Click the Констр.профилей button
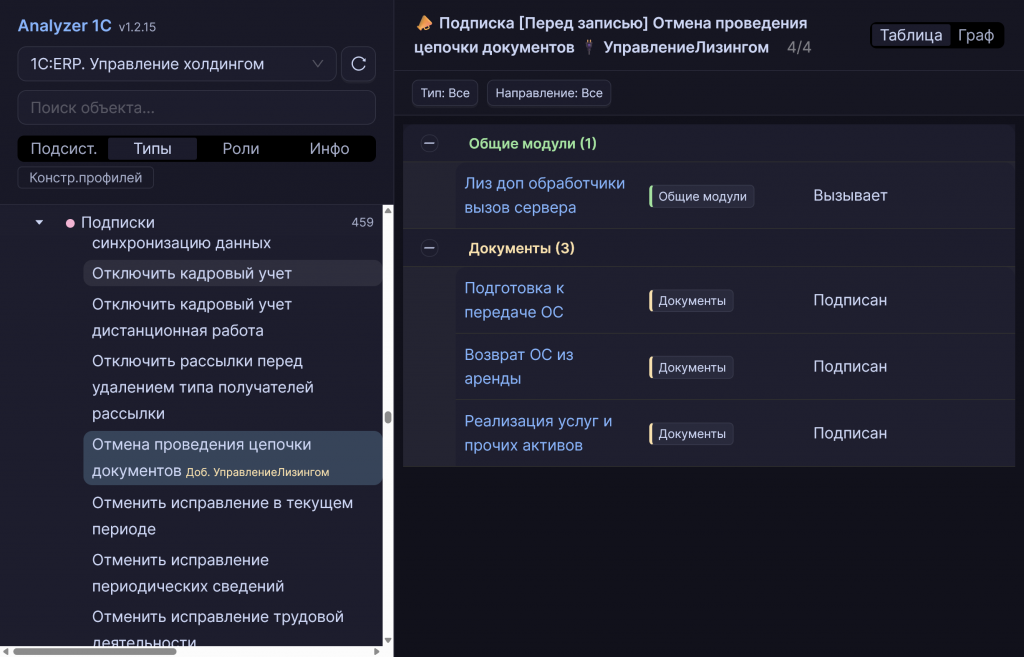The width and height of the screenshot is (1024, 657). click(x=86, y=177)
